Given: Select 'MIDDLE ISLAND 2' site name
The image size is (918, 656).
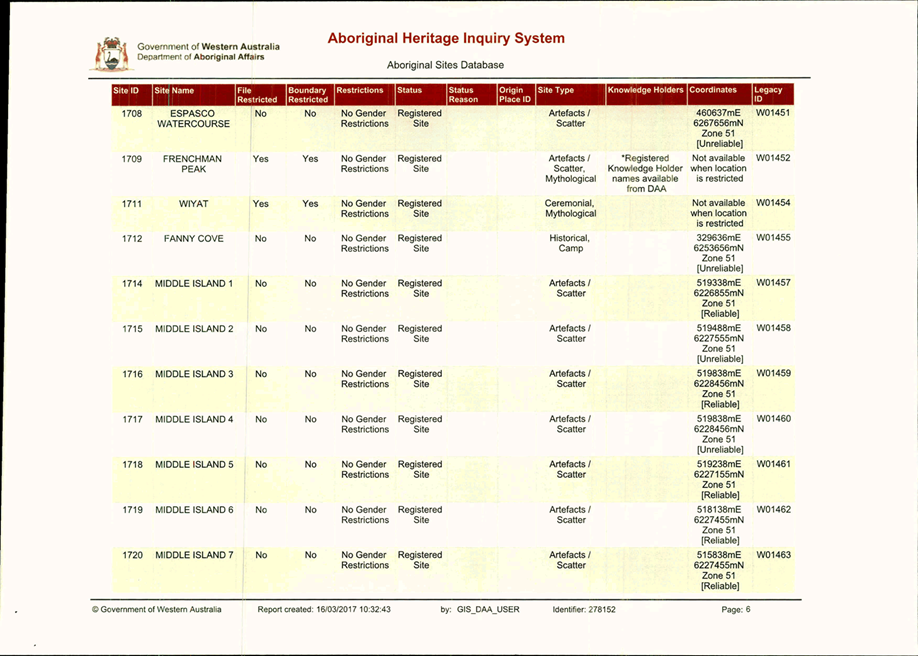Looking at the screenshot, I should coord(194,329).
